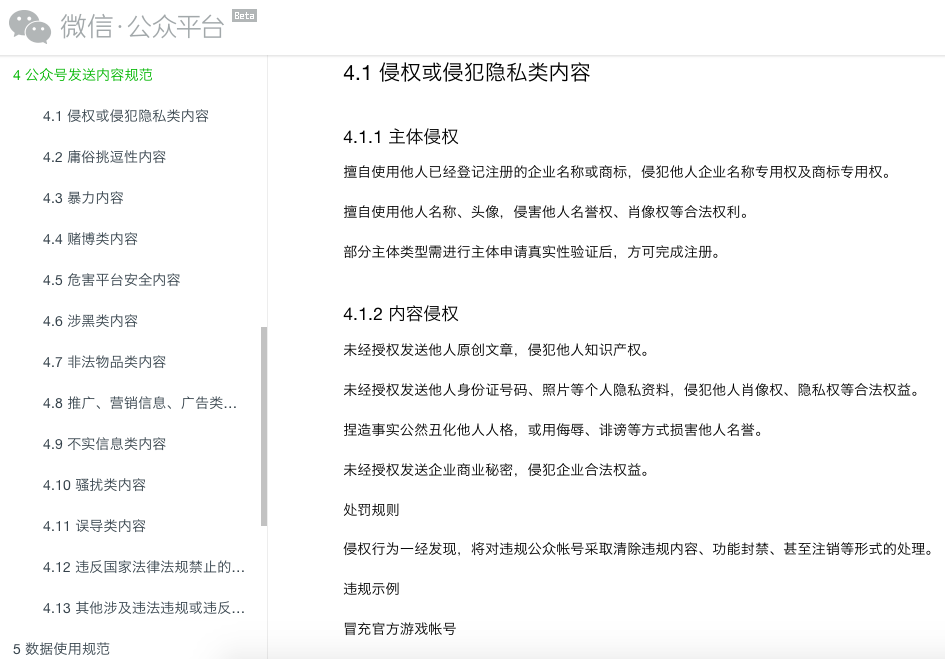Click the line 侵权行为一经发现 penalty text

coord(639,549)
